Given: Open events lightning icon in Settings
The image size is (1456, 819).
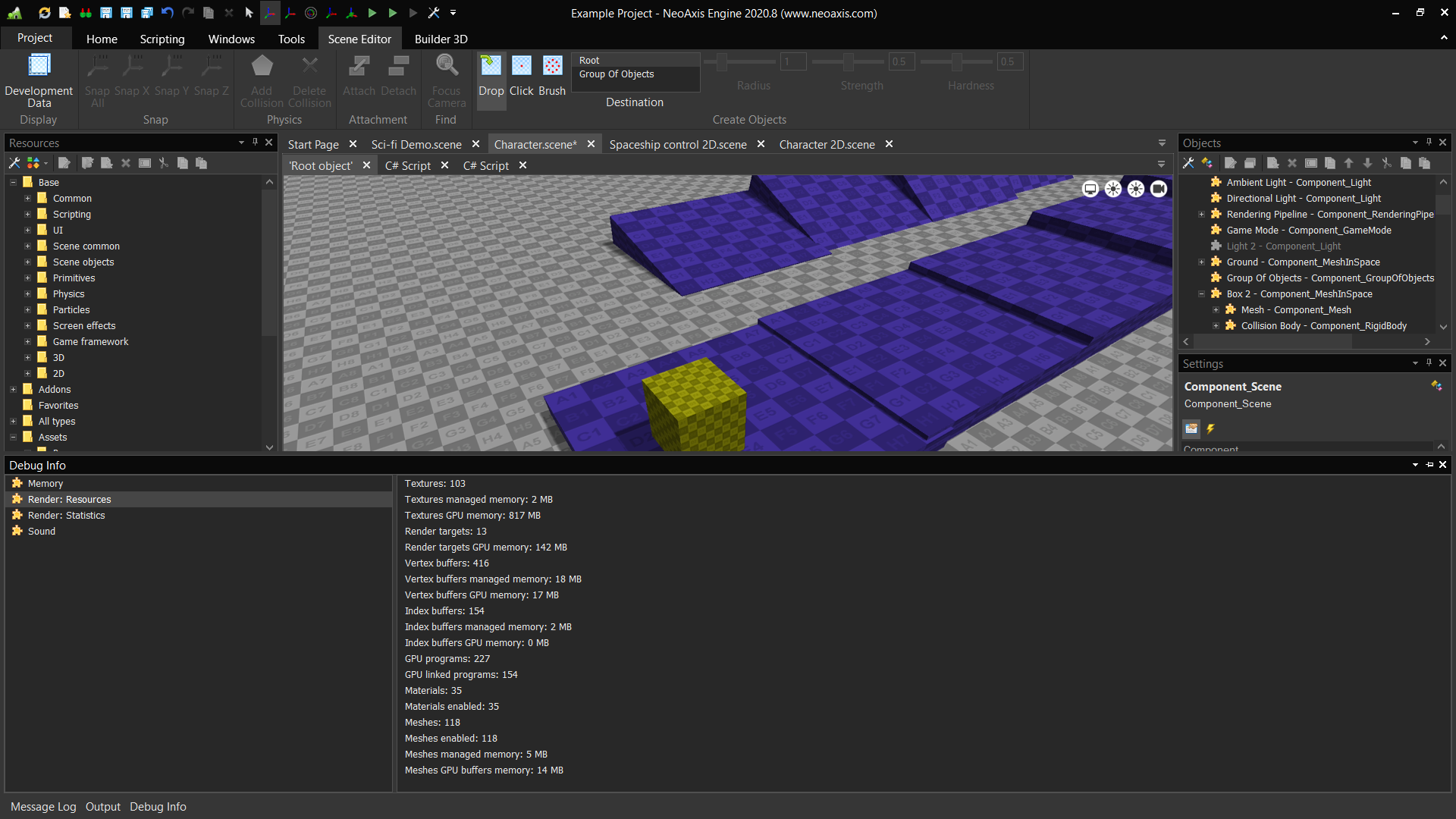Looking at the screenshot, I should point(1211,429).
